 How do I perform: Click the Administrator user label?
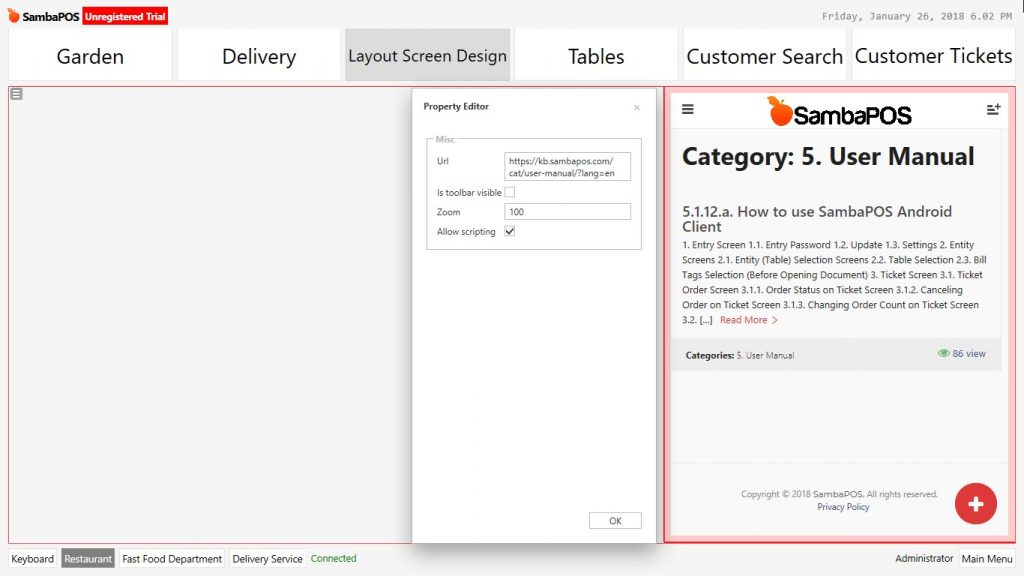[924, 558]
